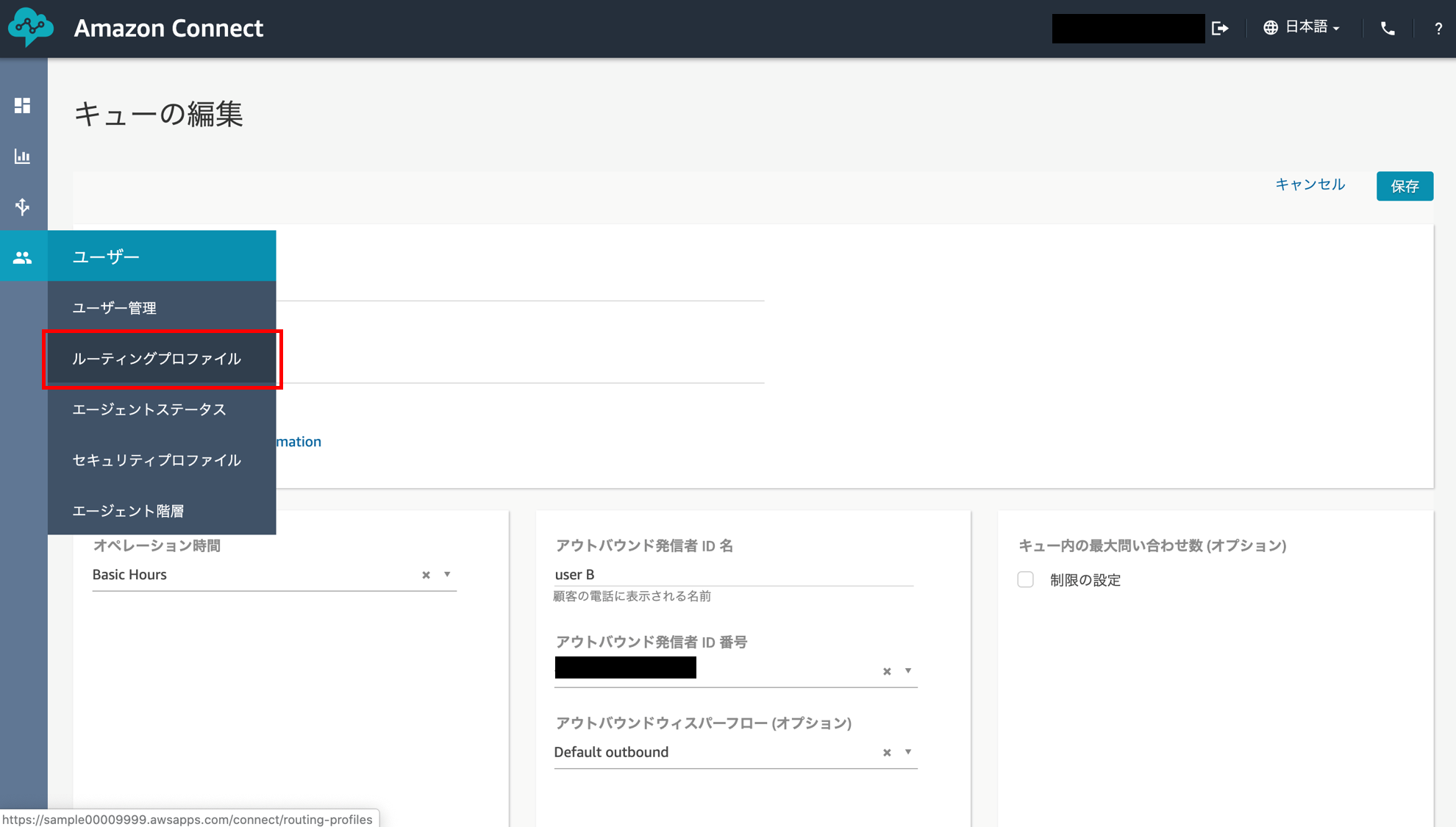Click the globe language icon

[1270, 27]
